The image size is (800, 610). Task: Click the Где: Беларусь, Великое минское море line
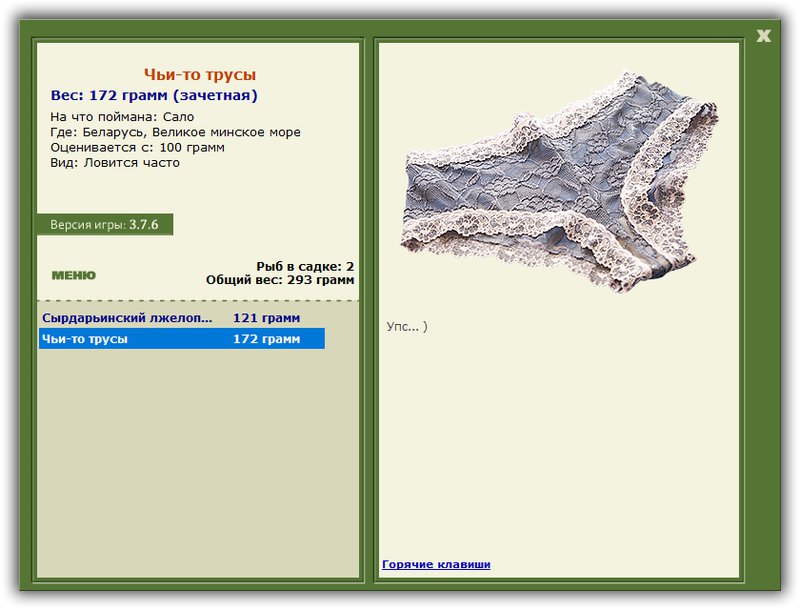tap(176, 132)
